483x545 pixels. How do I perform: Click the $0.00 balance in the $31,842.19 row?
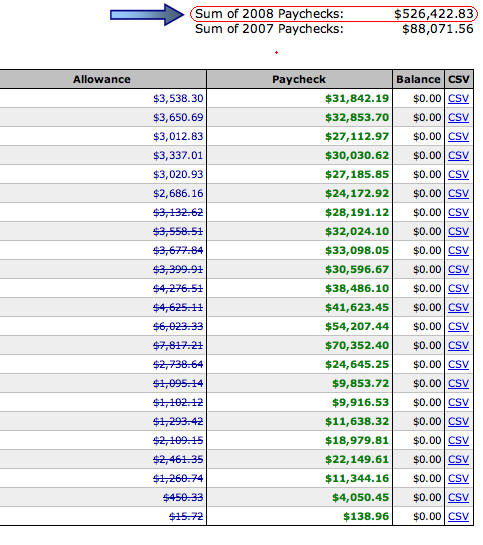[427, 99]
